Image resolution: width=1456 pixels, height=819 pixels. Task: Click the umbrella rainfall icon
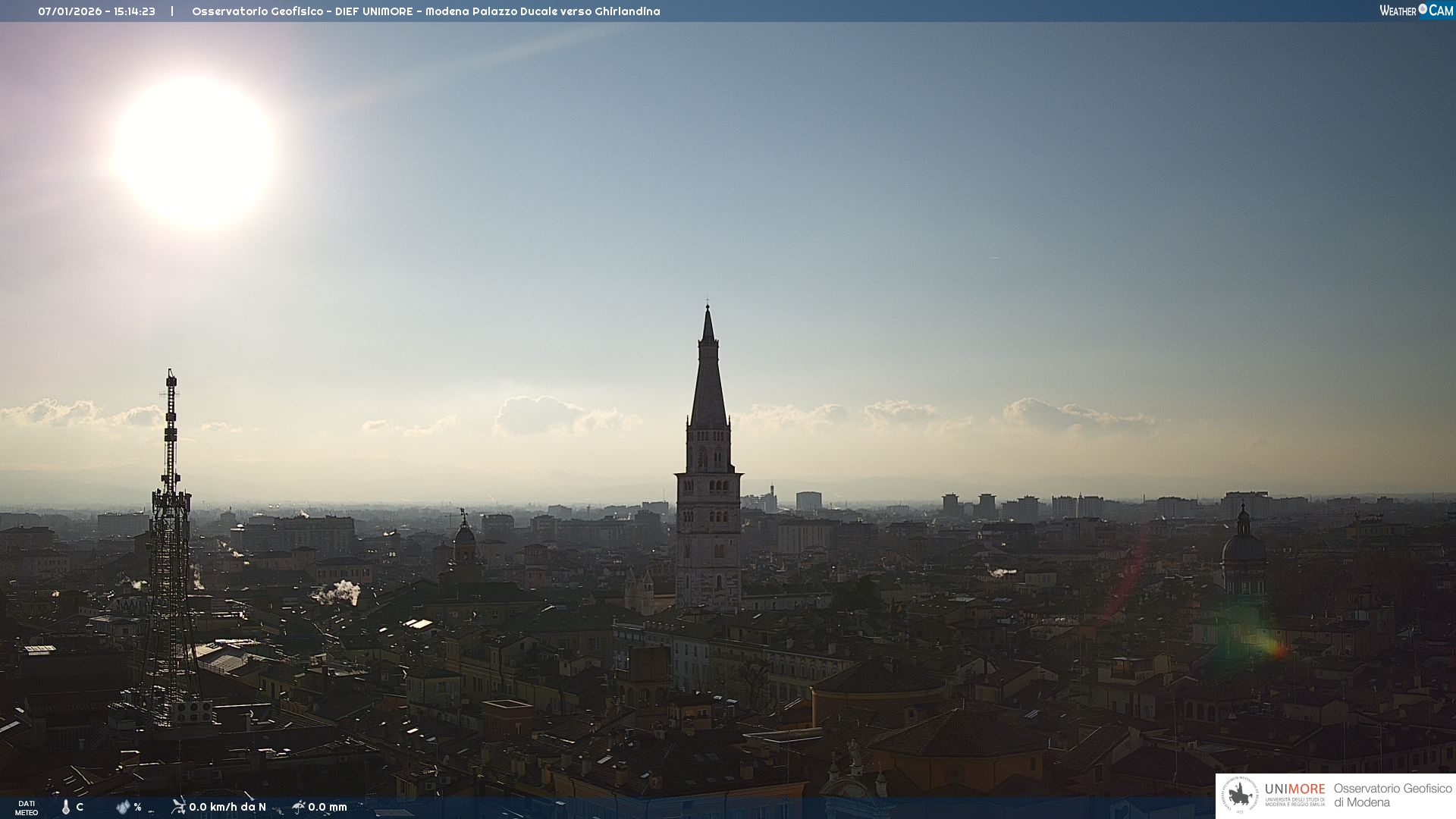point(298,807)
